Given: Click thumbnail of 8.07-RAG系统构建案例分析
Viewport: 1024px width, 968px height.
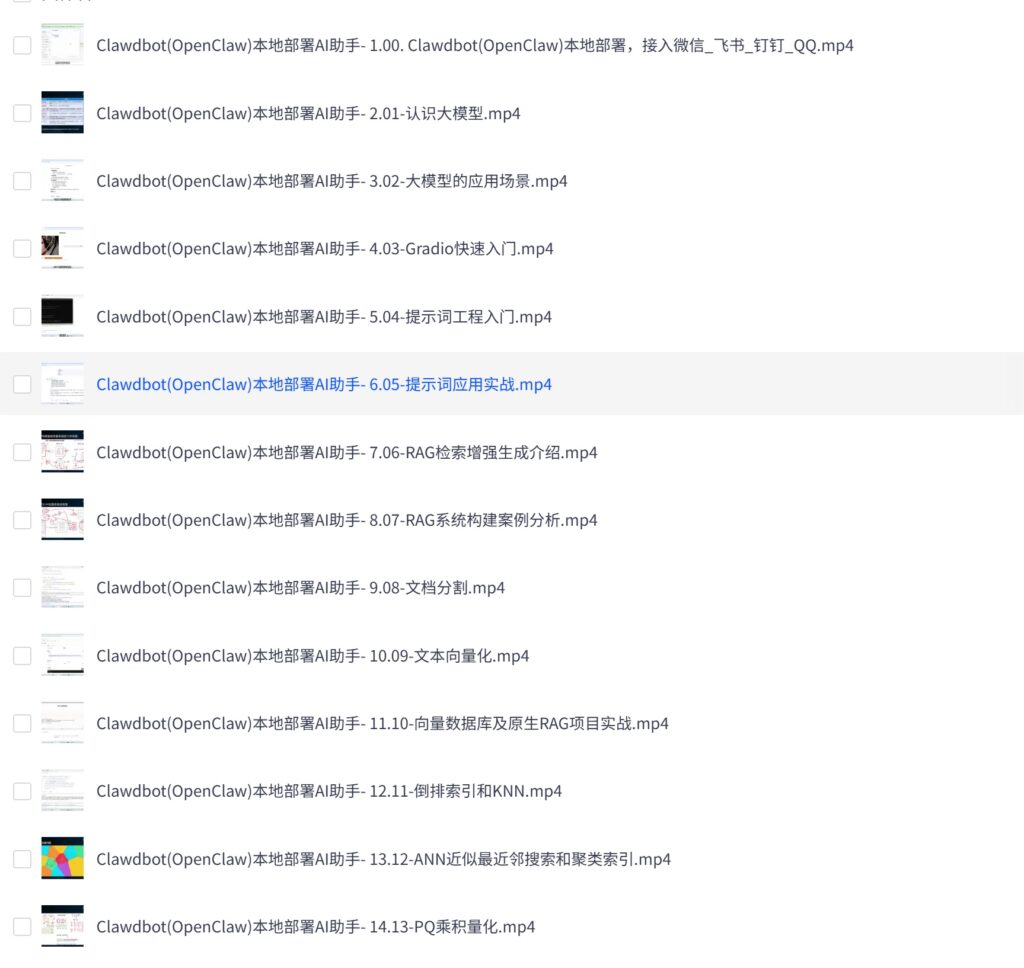Looking at the screenshot, I should click(62, 519).
